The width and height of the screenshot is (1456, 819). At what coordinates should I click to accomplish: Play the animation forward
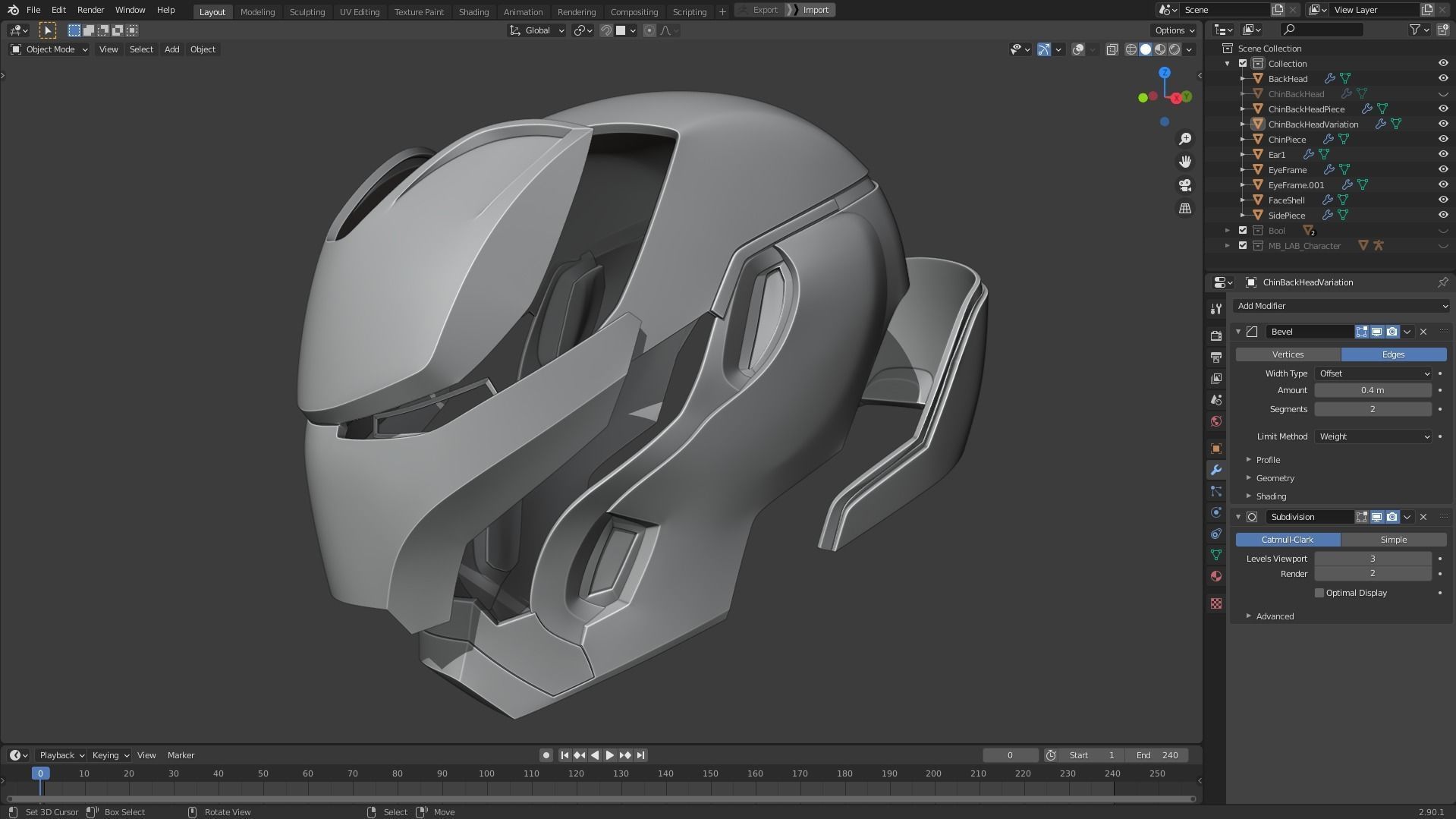click(x=609, y=755)
